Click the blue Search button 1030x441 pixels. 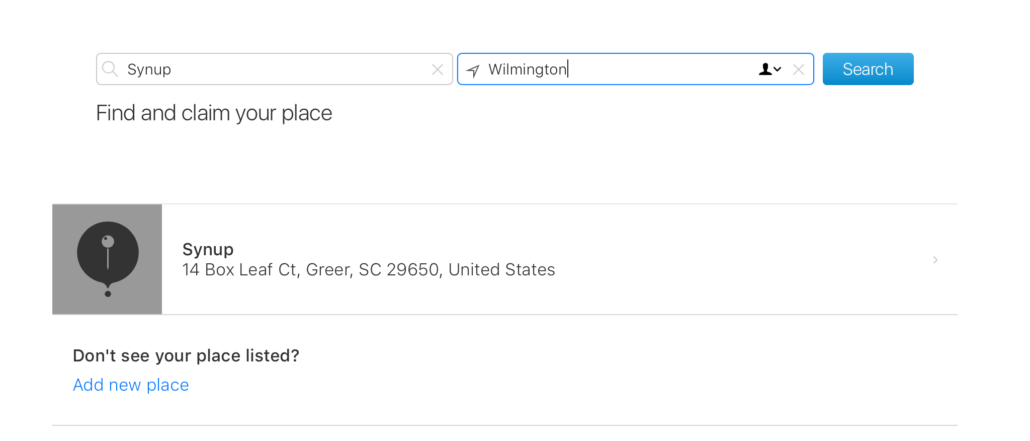coord(868,69)
